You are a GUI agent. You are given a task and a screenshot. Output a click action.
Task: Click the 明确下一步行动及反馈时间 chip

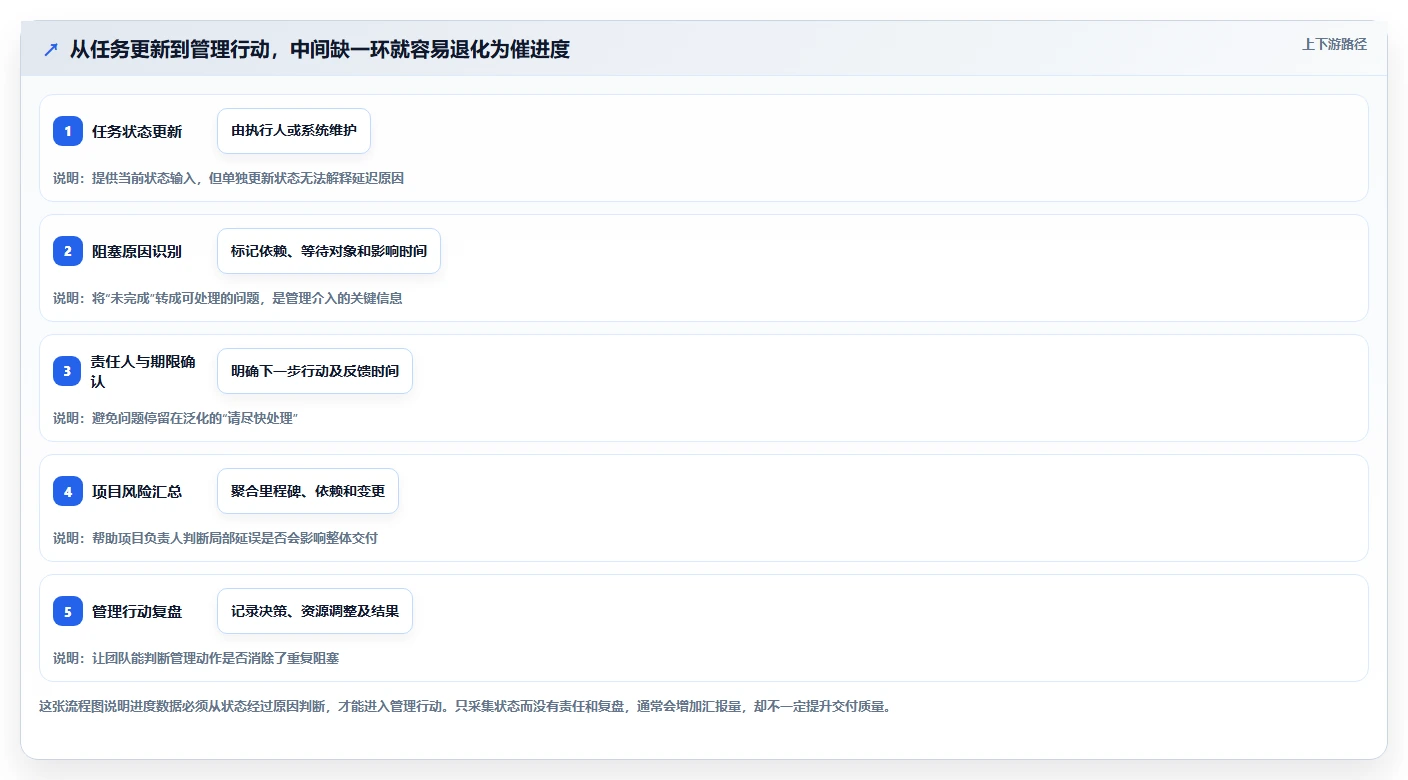point(315,371)
